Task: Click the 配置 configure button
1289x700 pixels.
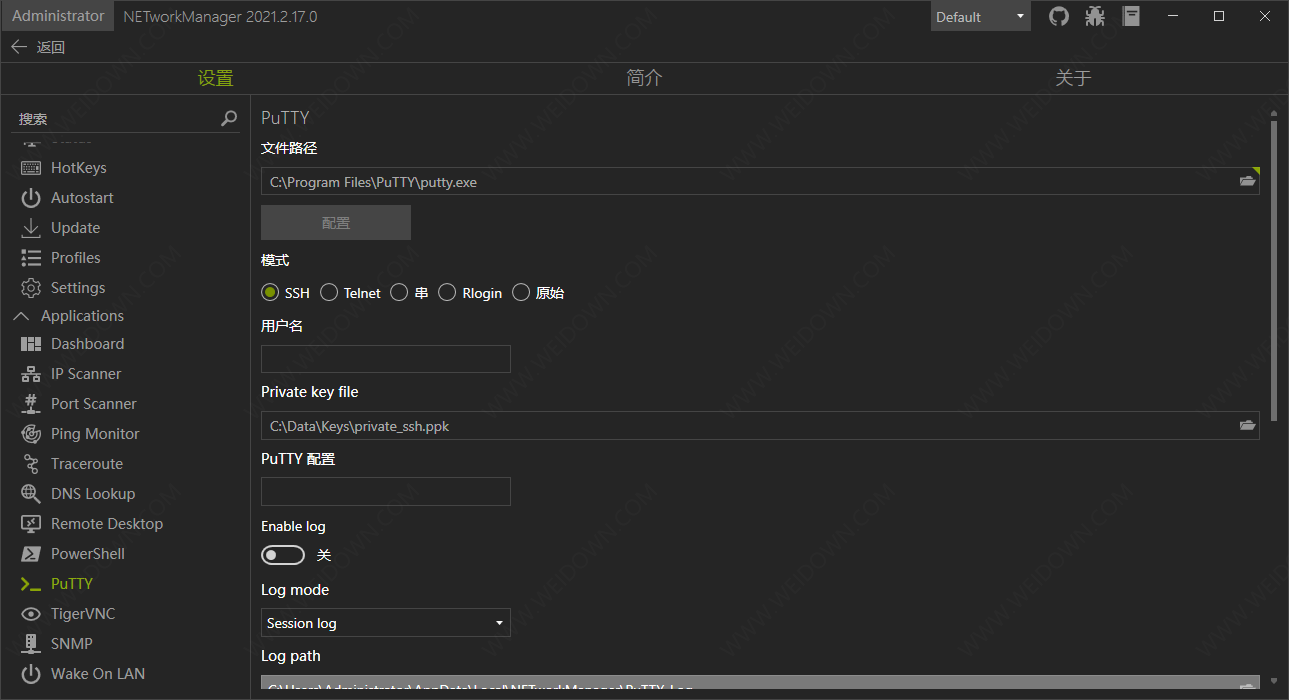Action: (x=336, y=223)
